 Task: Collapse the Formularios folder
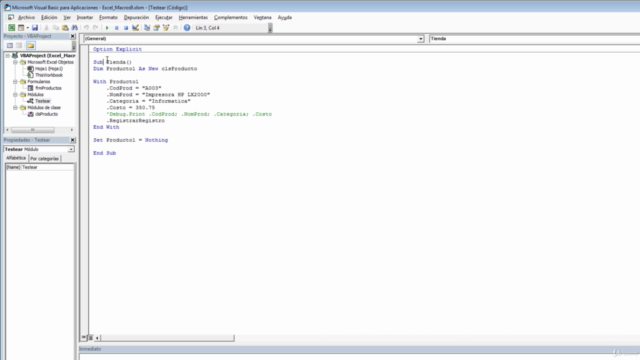click(x=15, y=82)
